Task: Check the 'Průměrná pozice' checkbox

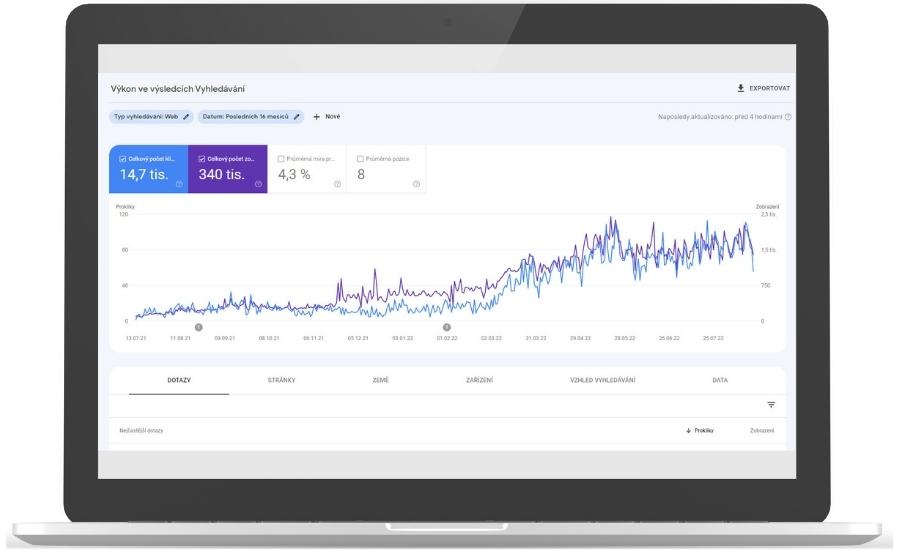Action: click(x=360, y=159)
